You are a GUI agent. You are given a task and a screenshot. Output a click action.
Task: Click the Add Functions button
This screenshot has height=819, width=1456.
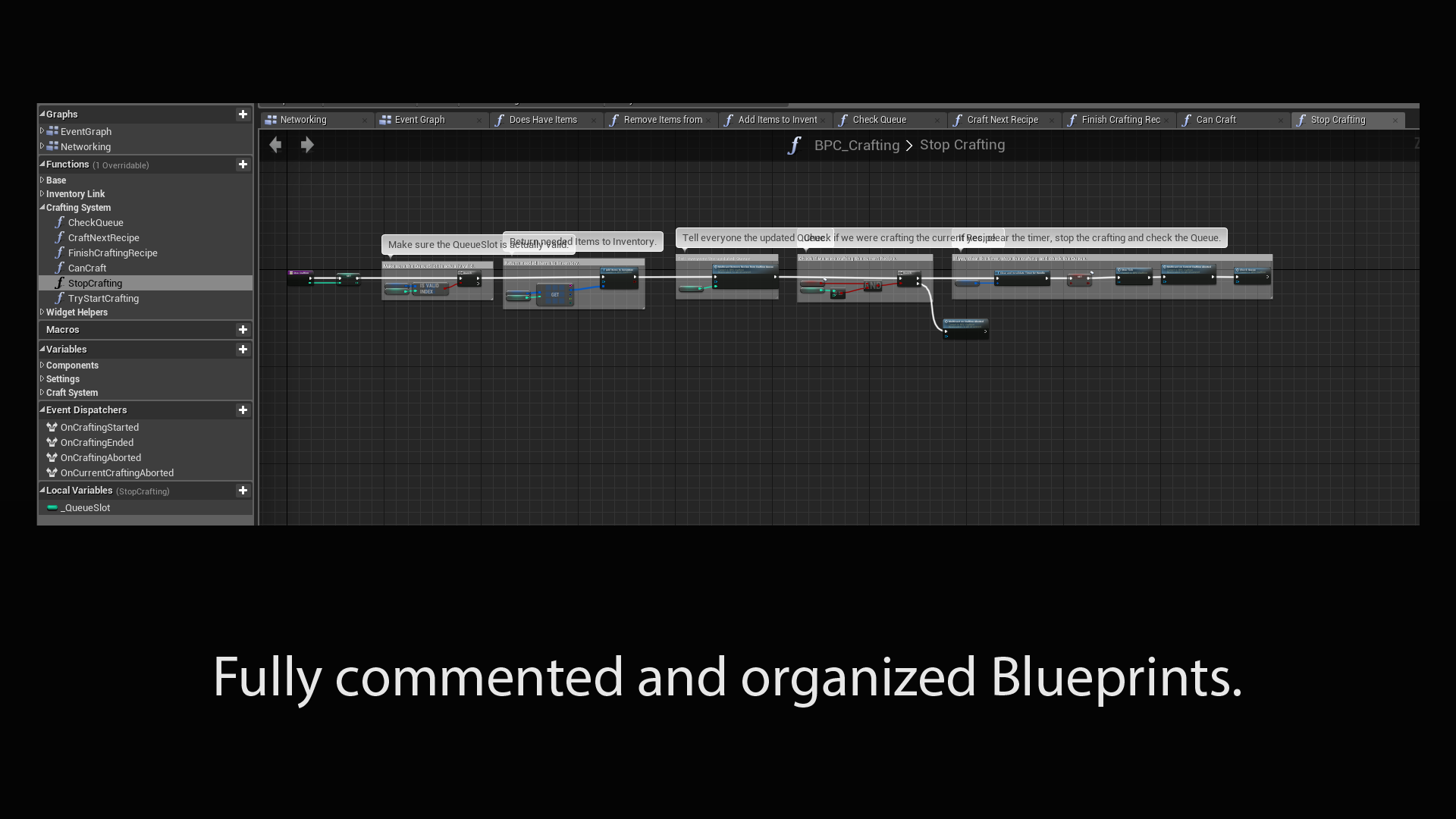243,164
